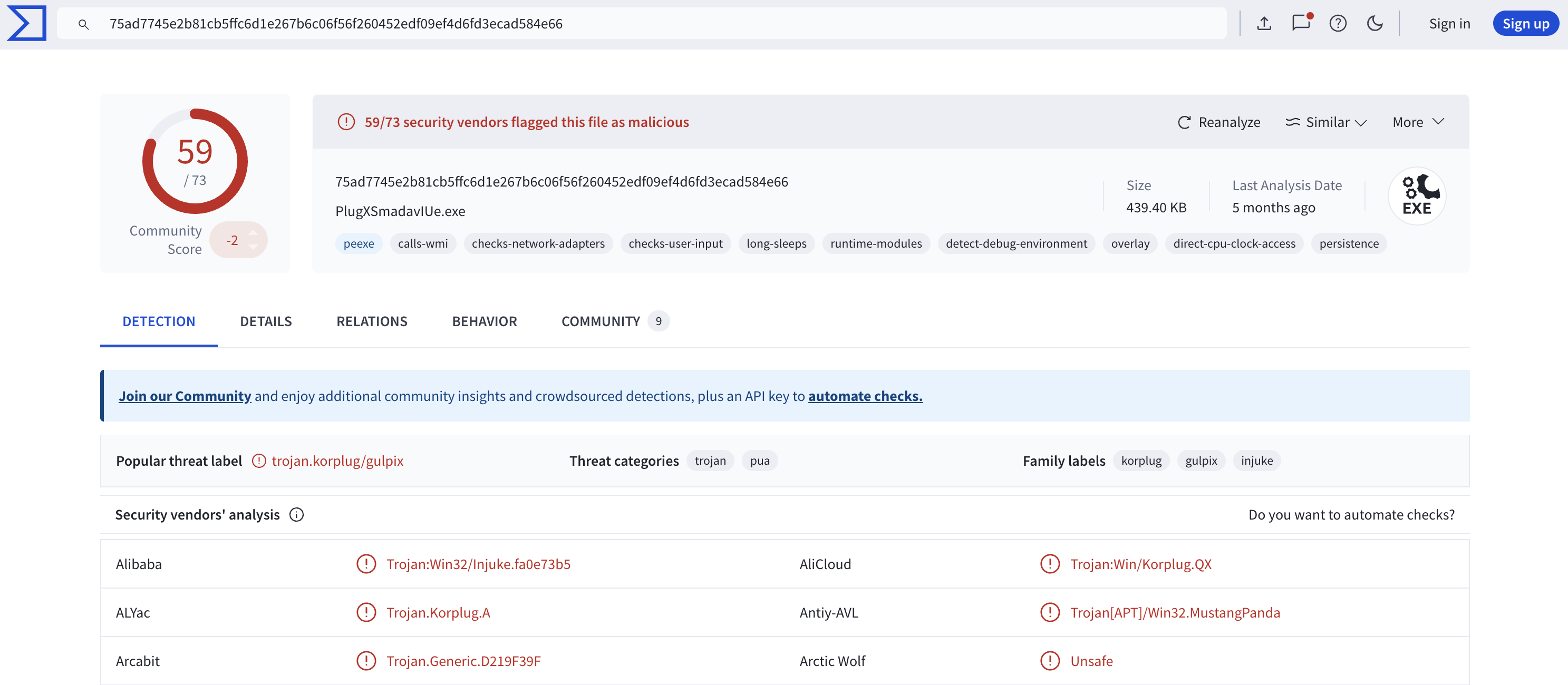Click the PlugXSmadavIUe.exe filename
1568x685 pixels.
[400, 211]
